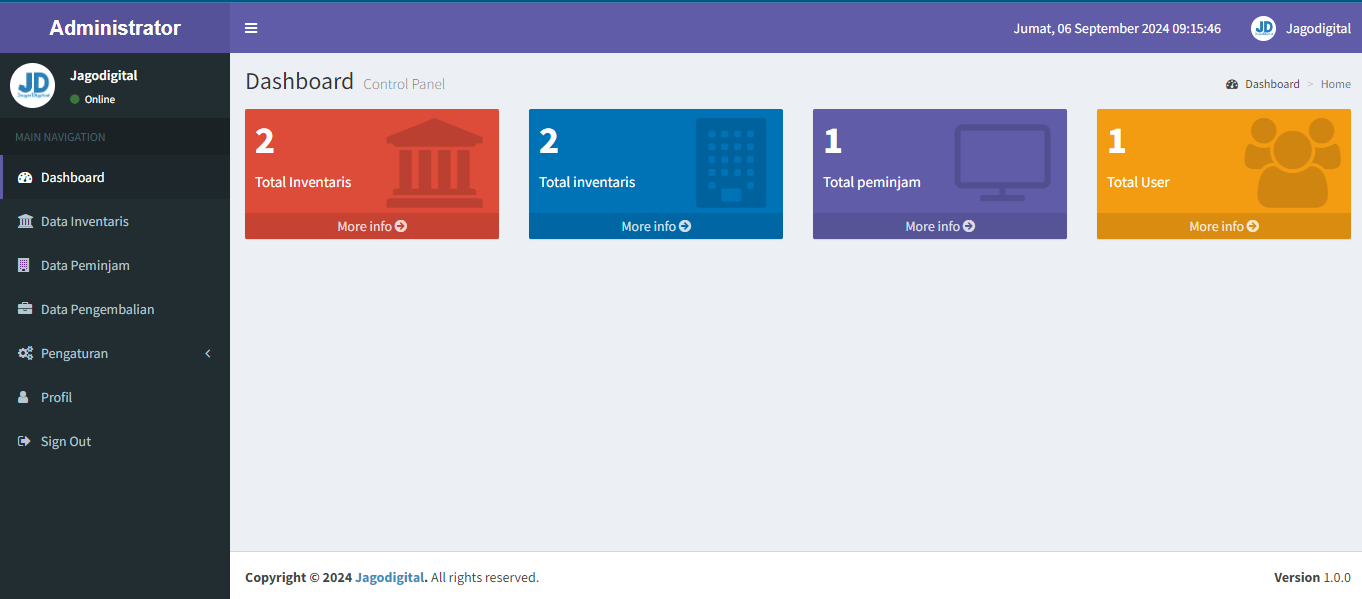Screen dimensions: 1362x599
Task: Open the Data Peminjam menu
Action: coord(115,265)
